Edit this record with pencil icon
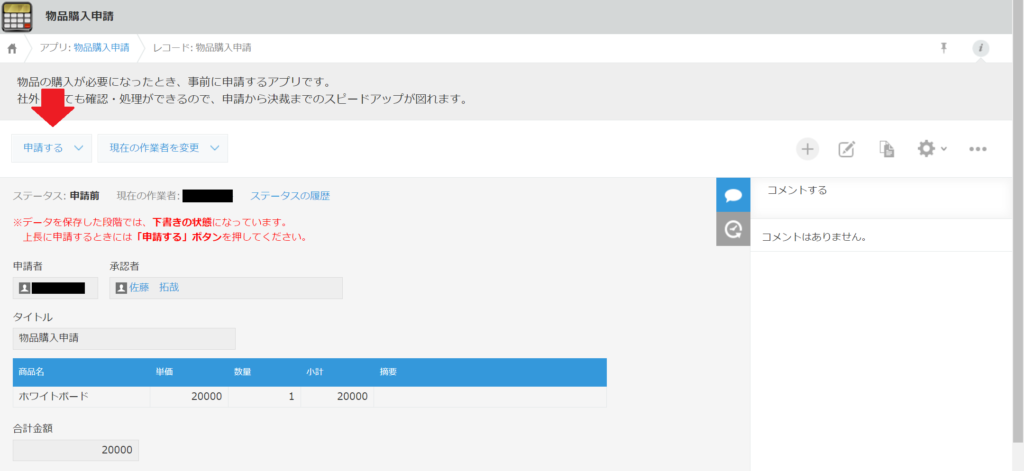Screen dimensions: 1024x471 point(846,149)
